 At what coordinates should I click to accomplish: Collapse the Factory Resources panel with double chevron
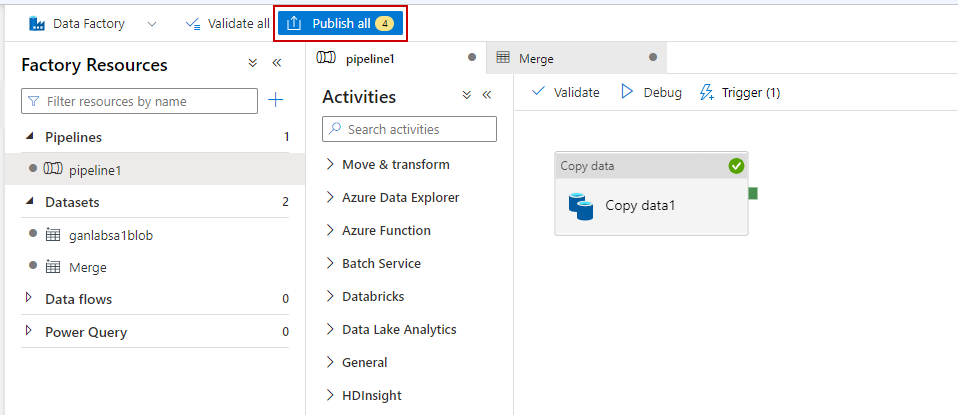point(277,63)
